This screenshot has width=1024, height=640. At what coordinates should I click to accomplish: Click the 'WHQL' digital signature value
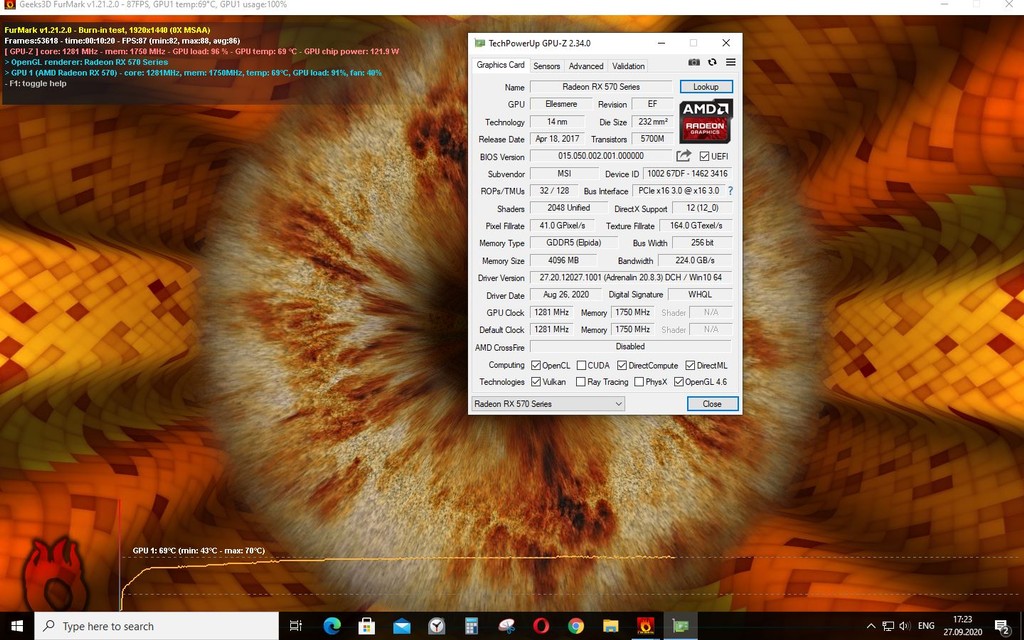click(x=700, y=294)
